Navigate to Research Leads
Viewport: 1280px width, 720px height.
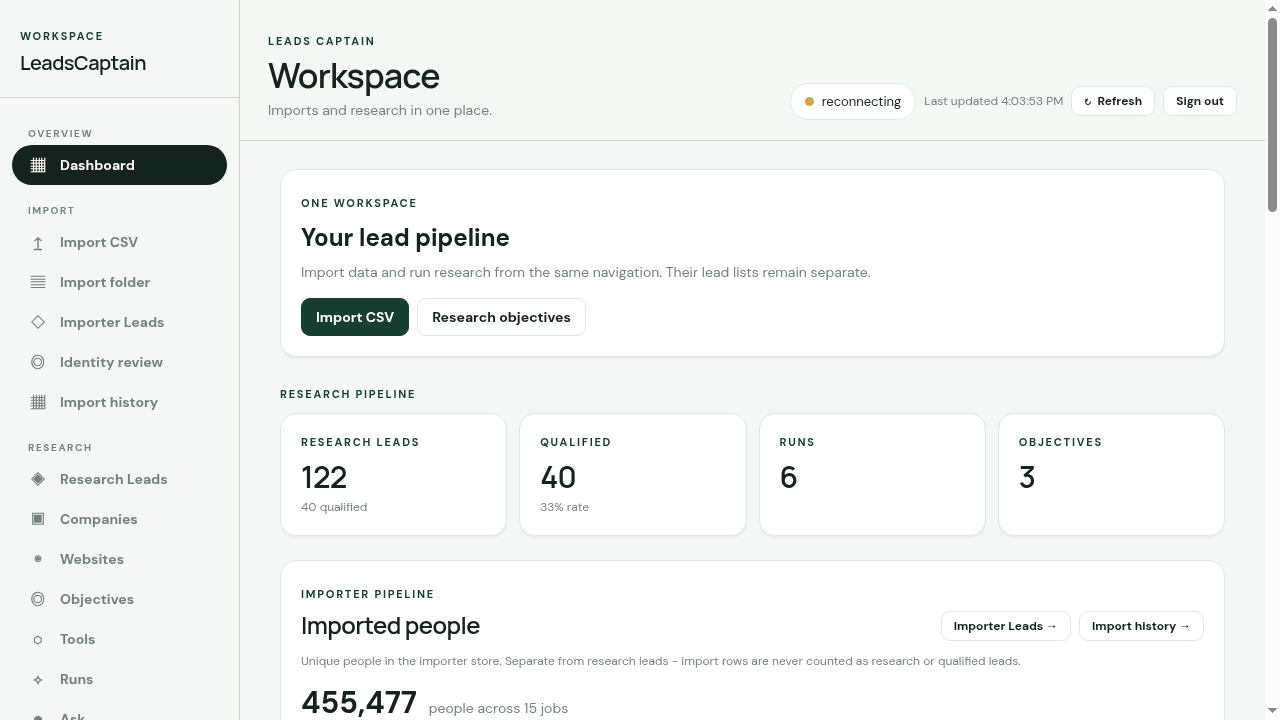click(119, 479)
